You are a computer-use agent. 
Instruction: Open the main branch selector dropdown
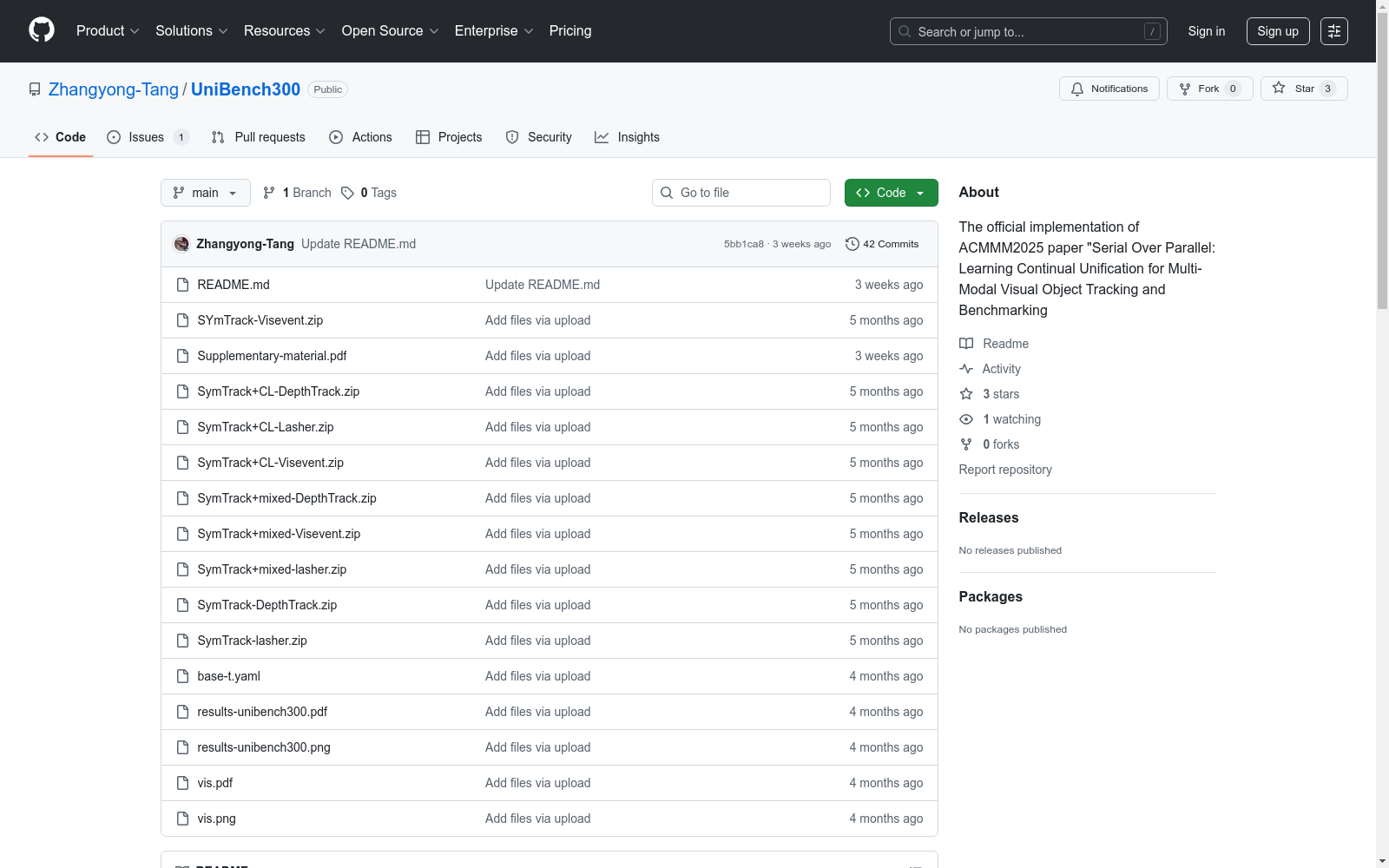pyautogui.click(x=206, y=193)
